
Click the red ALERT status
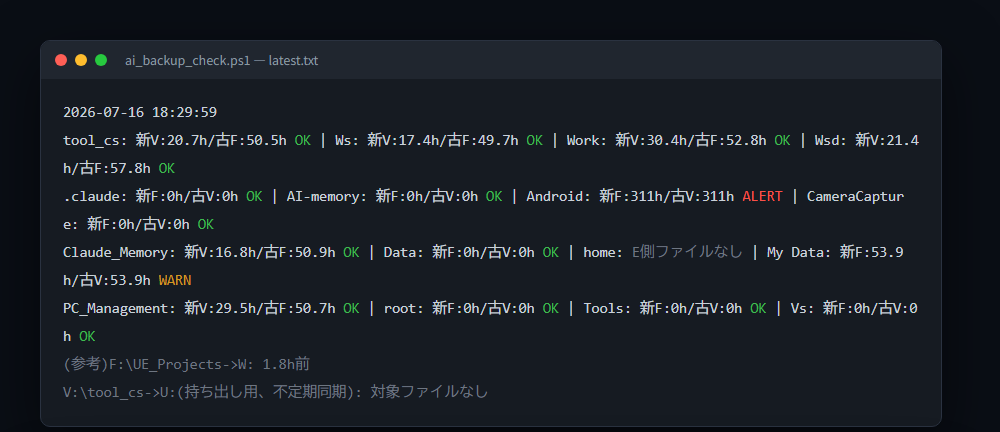pyautogui.click(x=762, y=197)
